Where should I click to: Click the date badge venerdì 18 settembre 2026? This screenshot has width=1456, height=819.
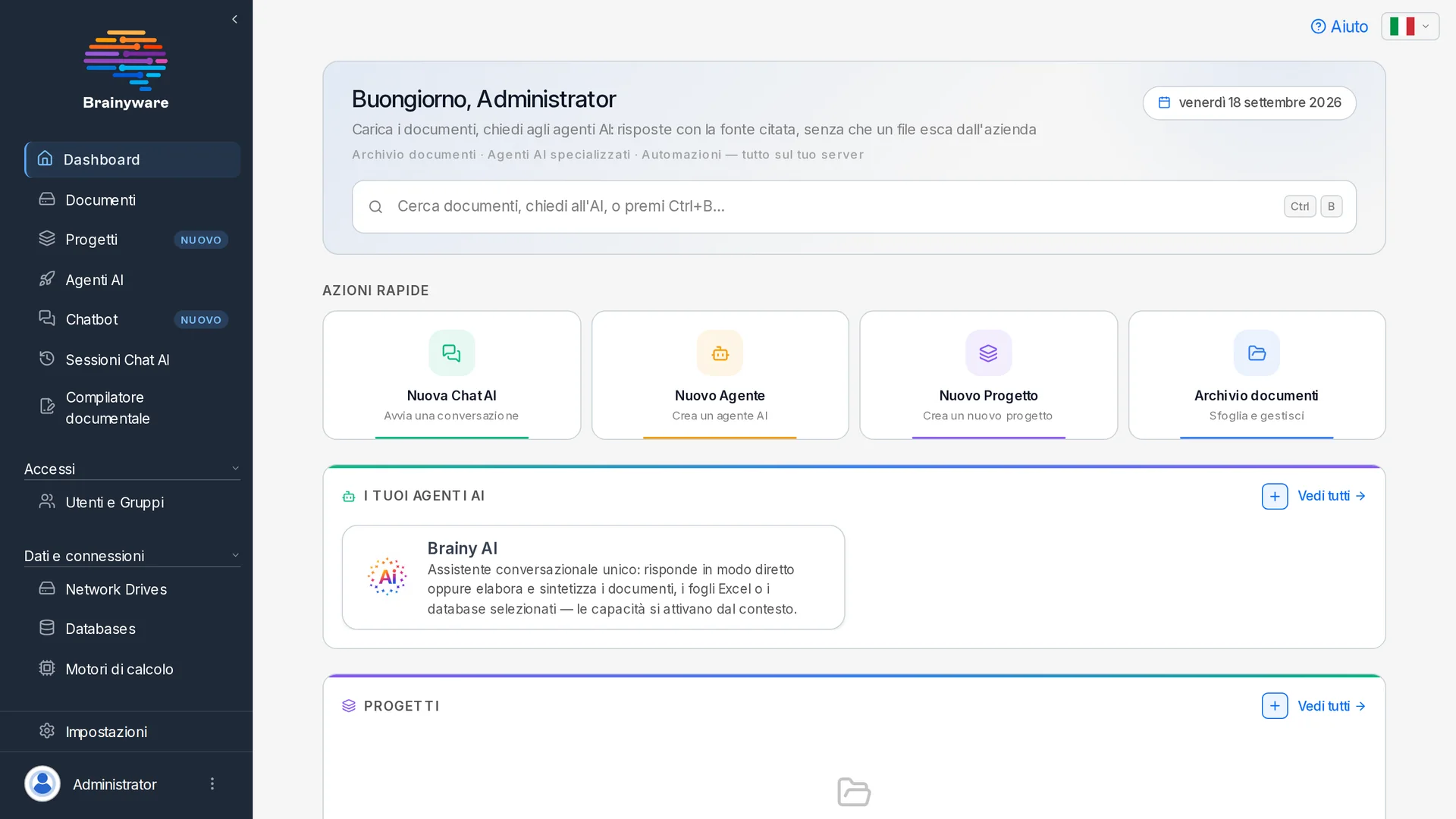1249,102
